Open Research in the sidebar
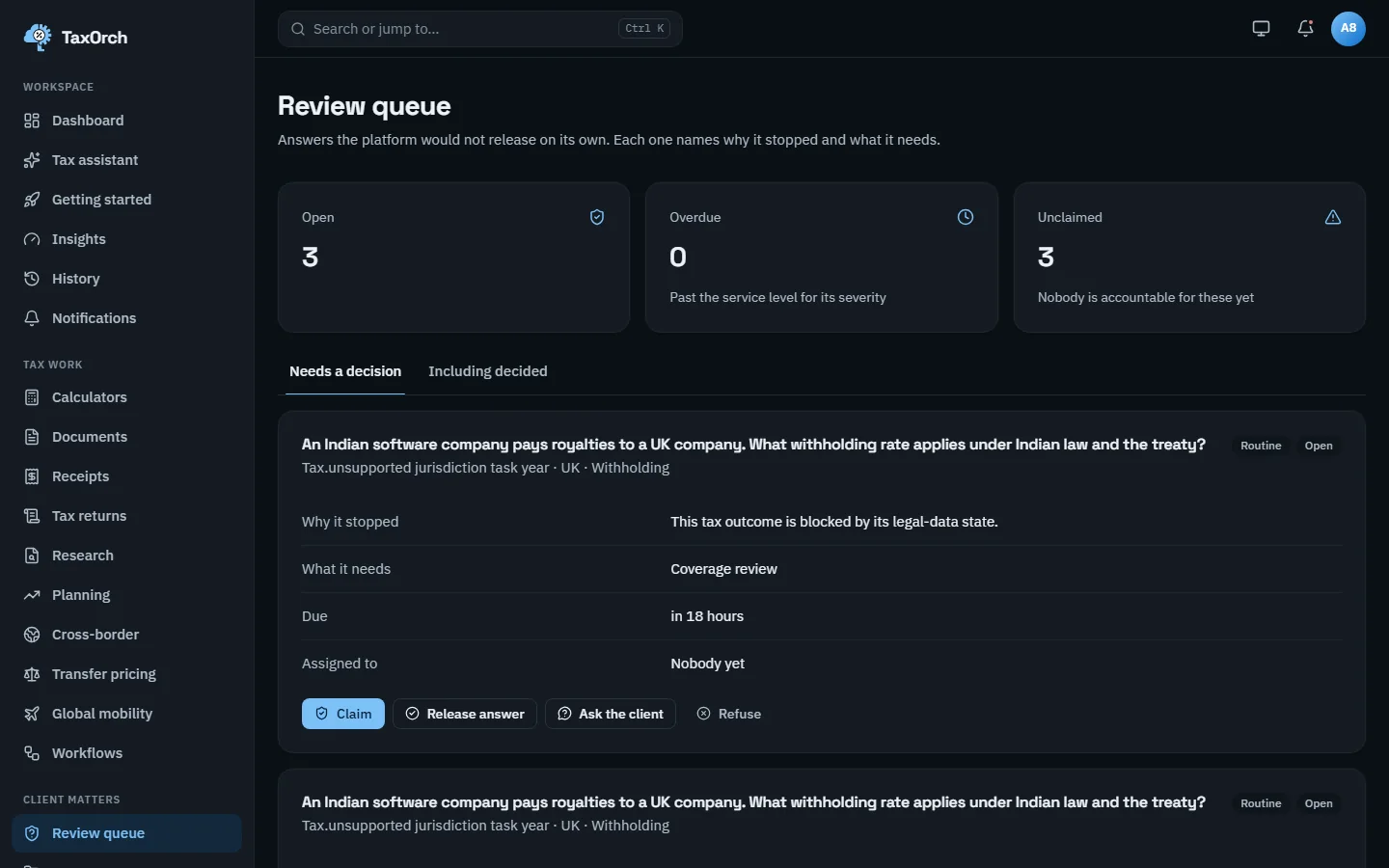Image resolution: width=1389 pixels, height=868 pixels. coord(126,556)
